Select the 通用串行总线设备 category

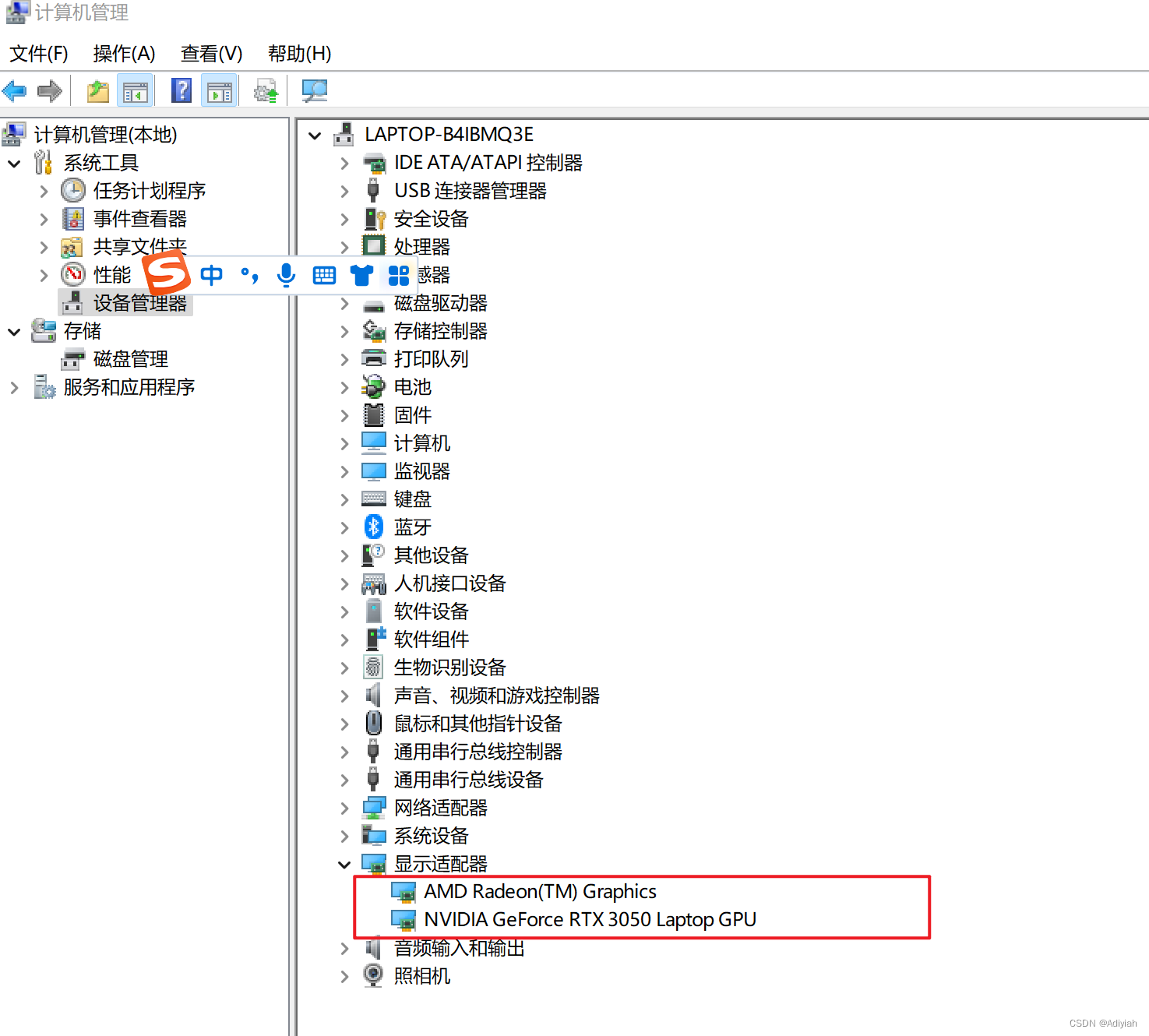(469, 780)
